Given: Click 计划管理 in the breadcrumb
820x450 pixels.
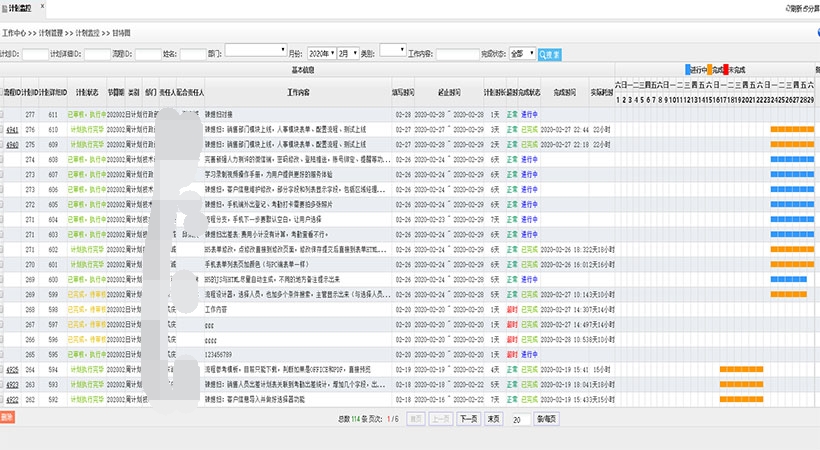Looking at the screenshot, I should [x=51, y=33].
